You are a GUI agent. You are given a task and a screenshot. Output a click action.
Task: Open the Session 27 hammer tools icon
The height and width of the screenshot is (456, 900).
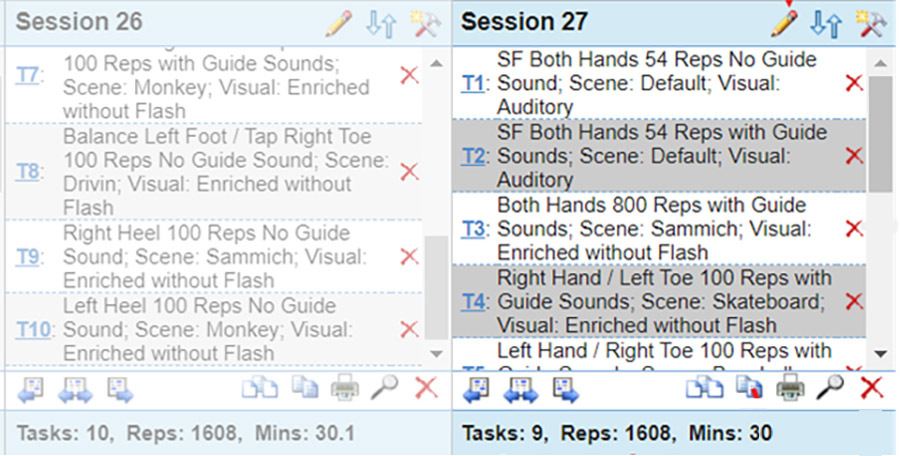[871, 25]
